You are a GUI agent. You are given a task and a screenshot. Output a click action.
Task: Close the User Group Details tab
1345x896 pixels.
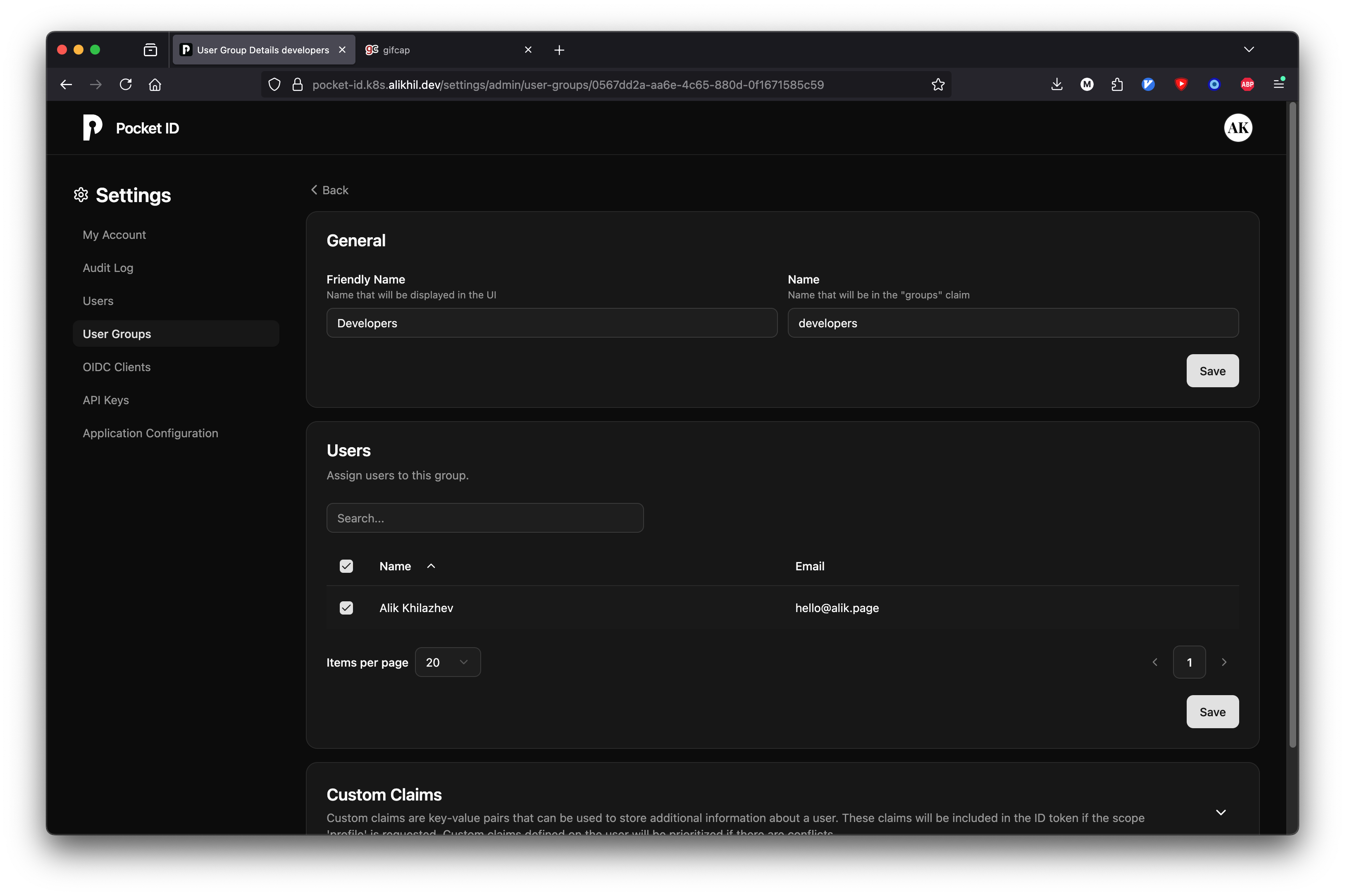click(x=342, y=50)
